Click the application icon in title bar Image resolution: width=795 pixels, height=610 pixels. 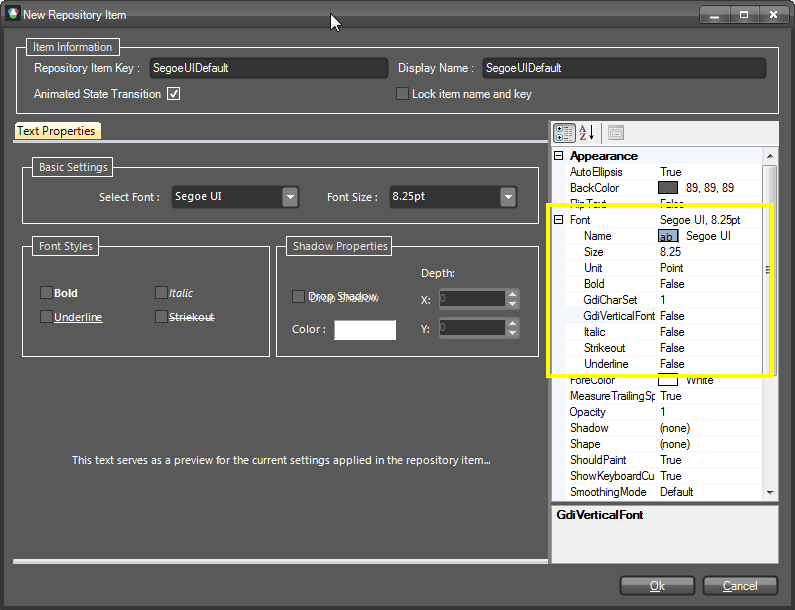pos(13,14)
